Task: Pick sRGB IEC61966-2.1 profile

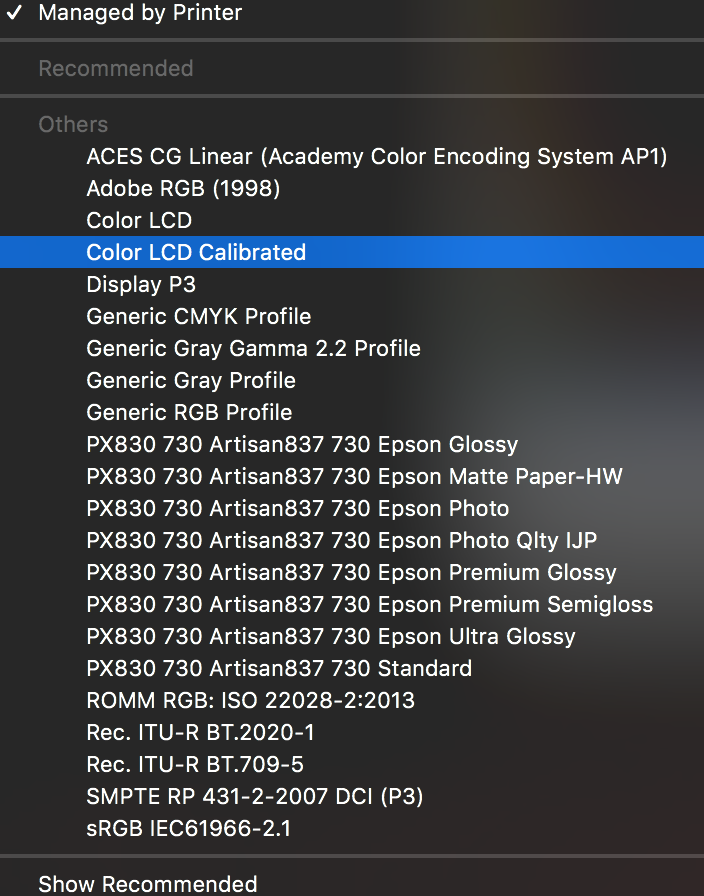Action: 188,828
